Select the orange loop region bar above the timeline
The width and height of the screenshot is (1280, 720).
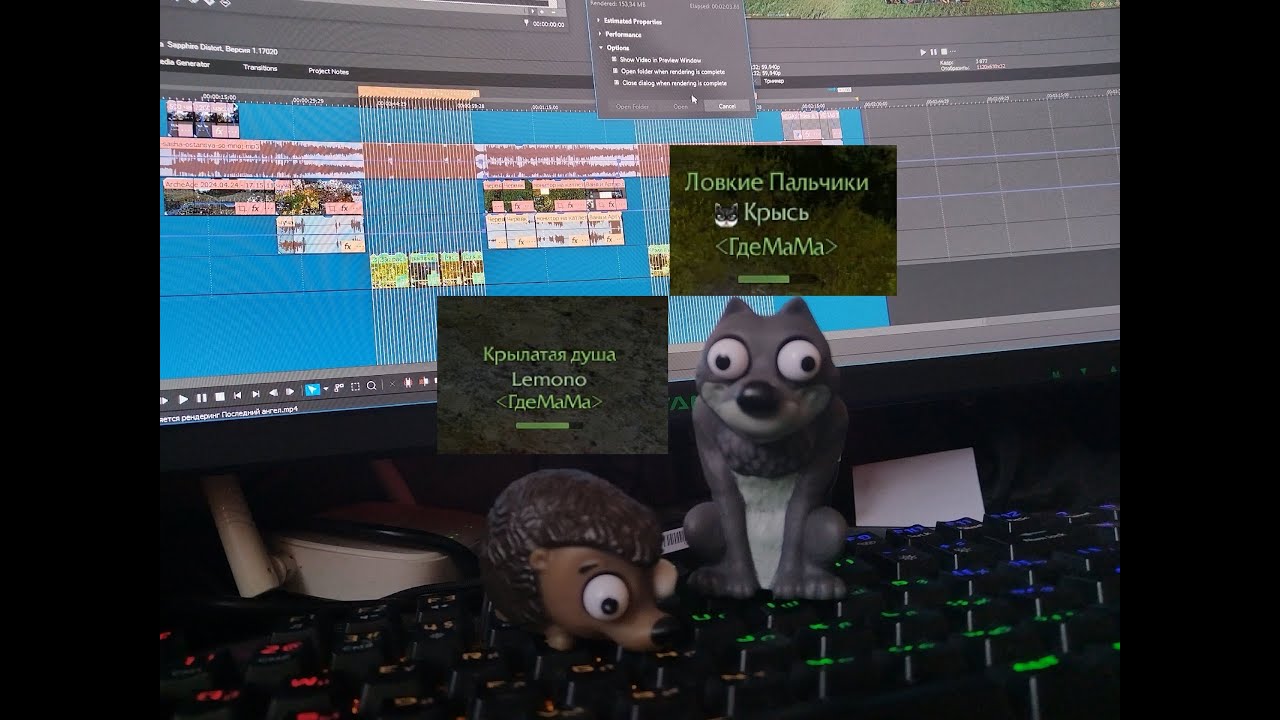coord(418,92)
